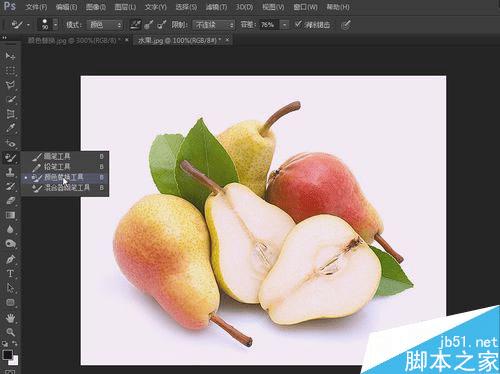Viewport: 500px width, 374px height.
Task: Select the Clone Stamp tool
Action: tap(10, 172)
